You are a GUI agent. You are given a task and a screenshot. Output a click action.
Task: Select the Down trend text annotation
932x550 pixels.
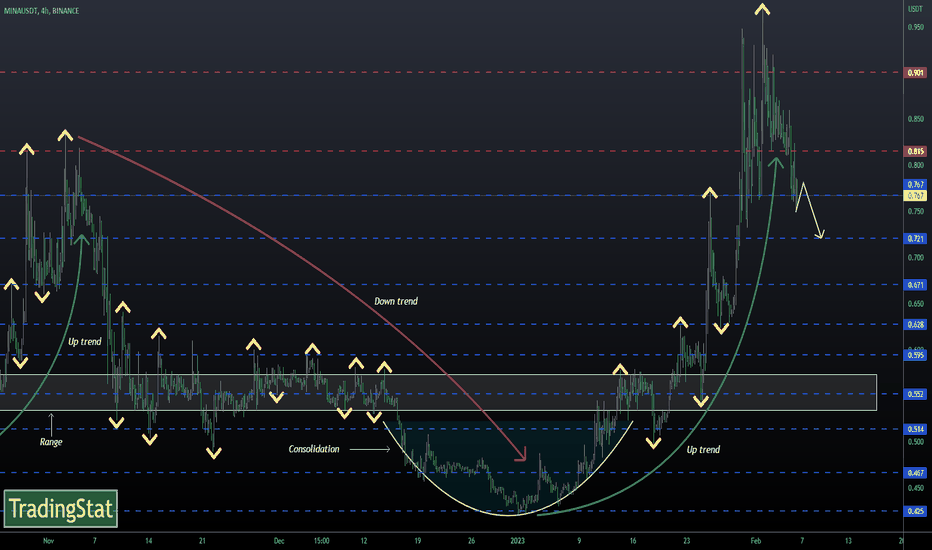coord(396,301)
